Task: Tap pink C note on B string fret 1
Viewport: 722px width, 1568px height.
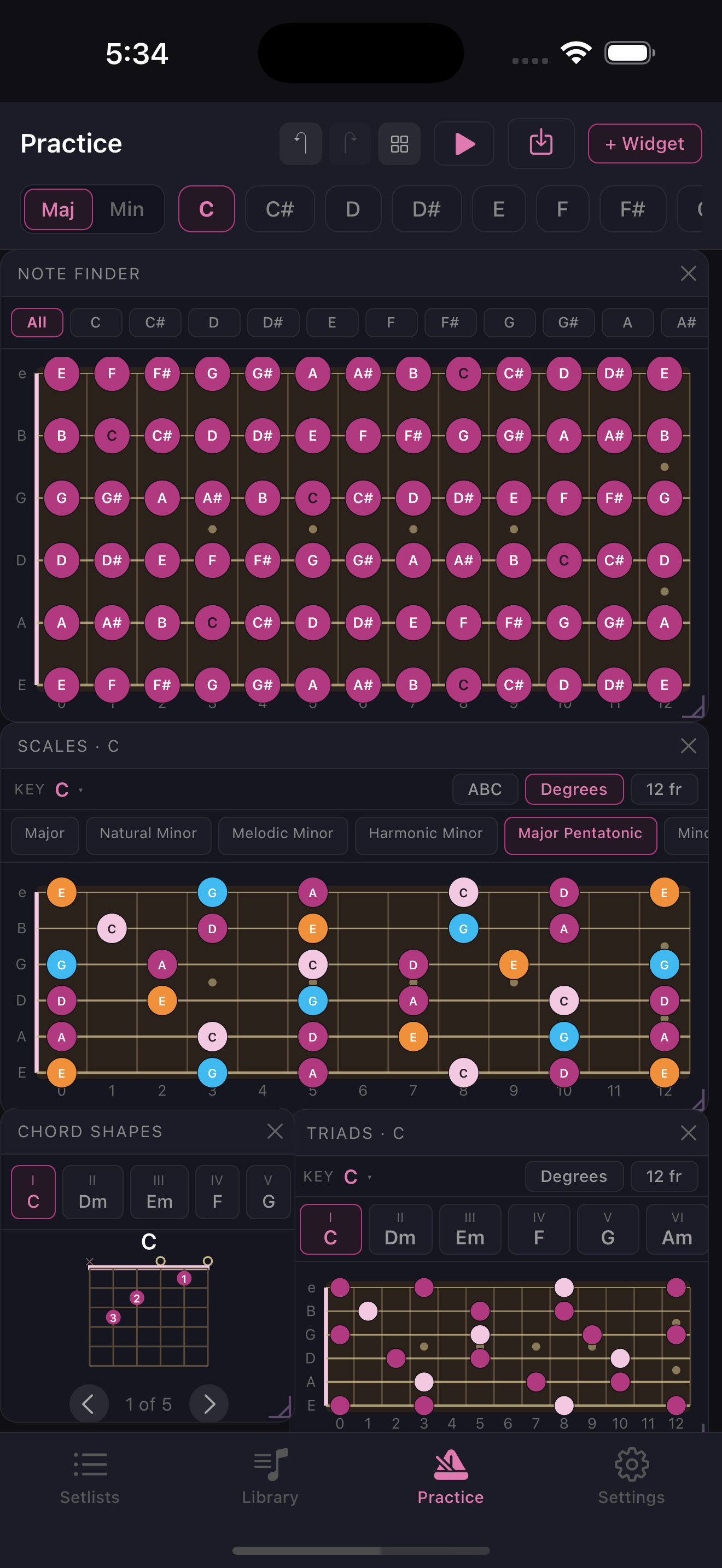Action: tap(112, 929)
